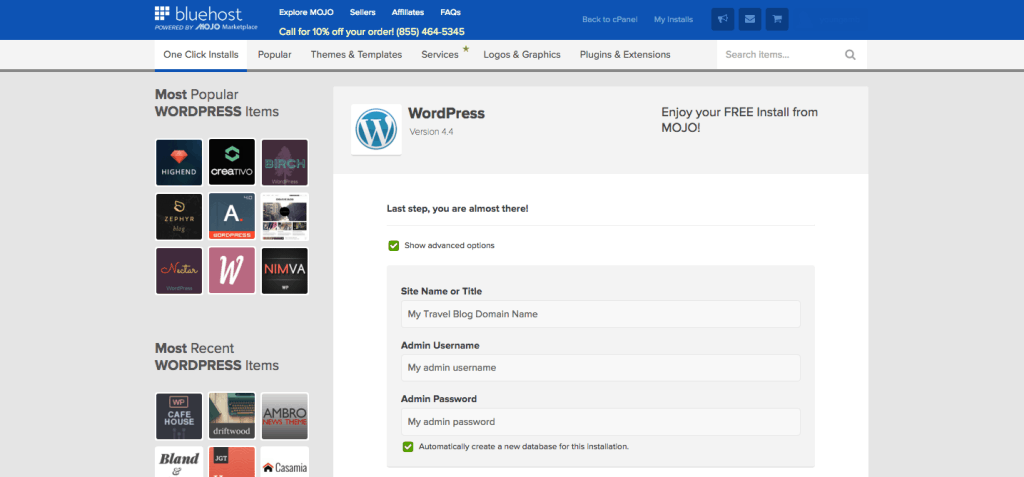Click the bluehost logo in header

click(206, 19)
